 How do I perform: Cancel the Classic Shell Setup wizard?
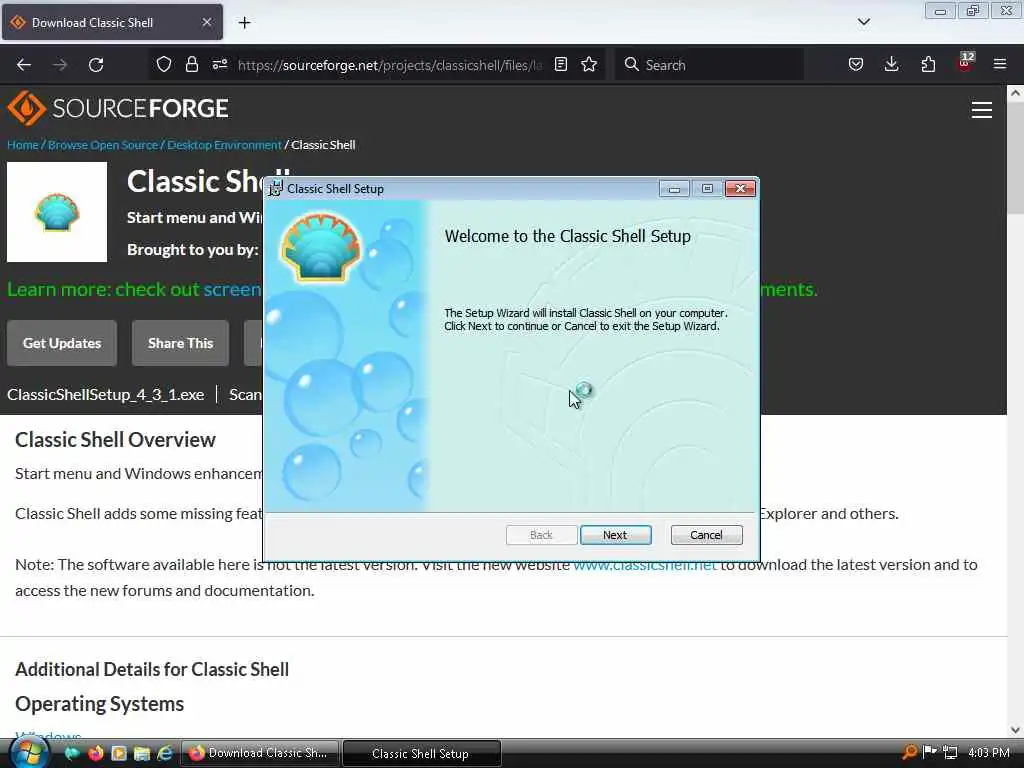[706, 535]
